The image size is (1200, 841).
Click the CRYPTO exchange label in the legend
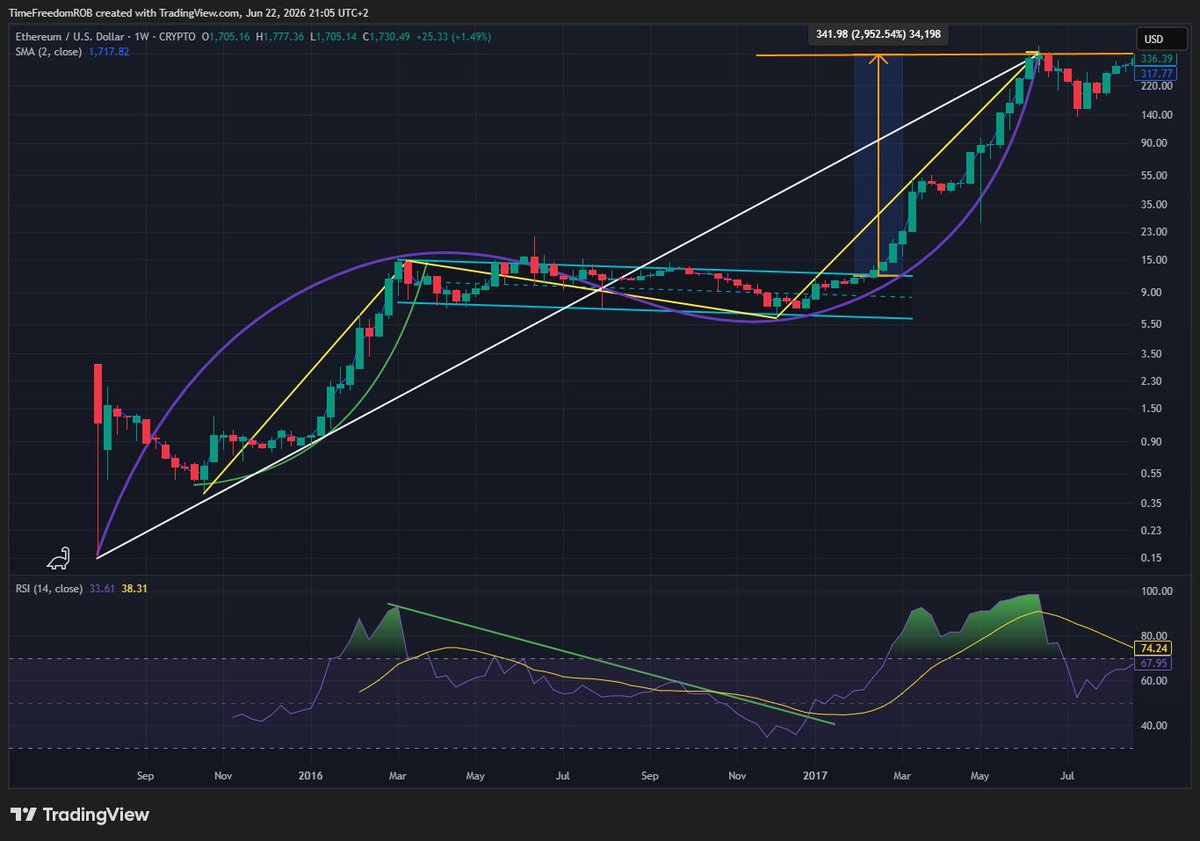point(179,37)
